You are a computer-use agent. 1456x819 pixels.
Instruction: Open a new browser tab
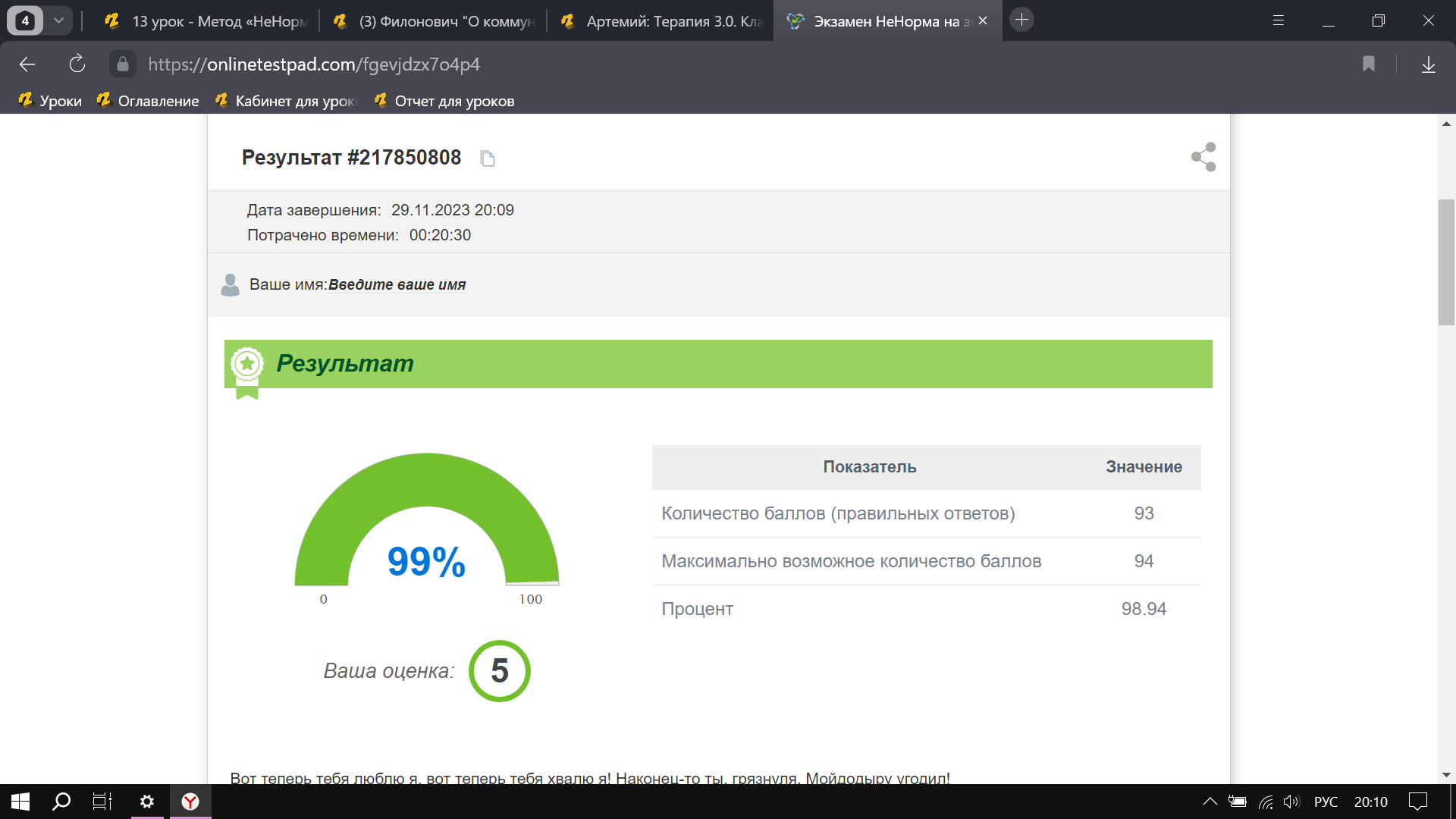tap(1021, 20)
